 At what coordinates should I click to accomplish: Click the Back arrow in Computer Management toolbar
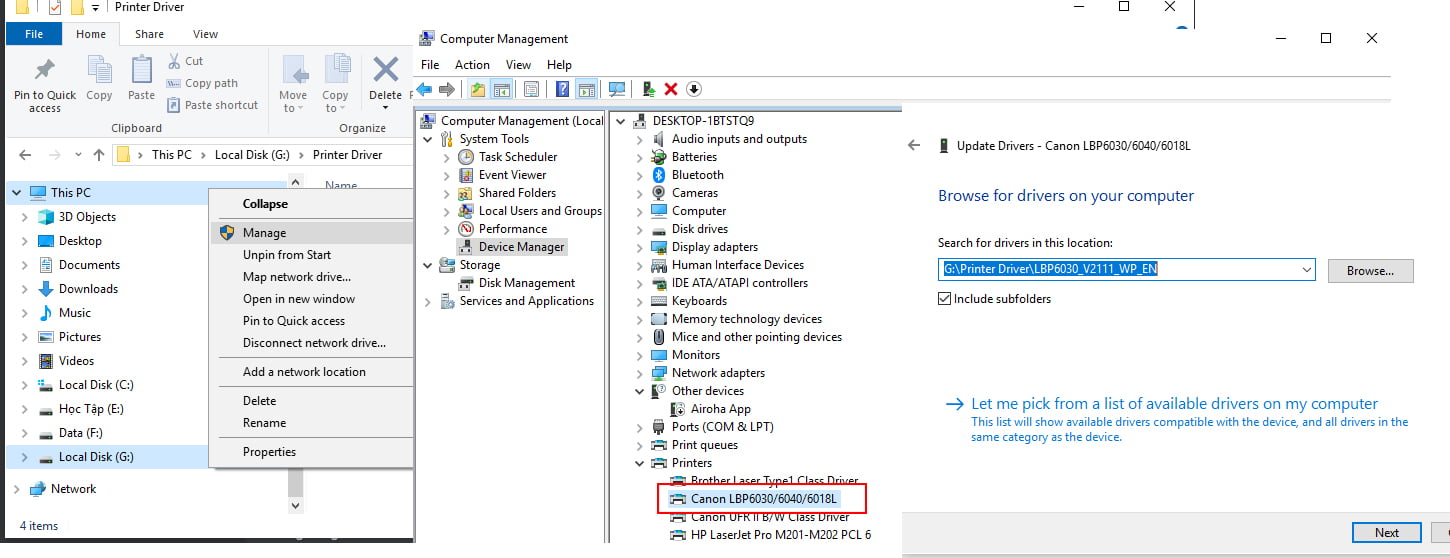click(425, 89)
